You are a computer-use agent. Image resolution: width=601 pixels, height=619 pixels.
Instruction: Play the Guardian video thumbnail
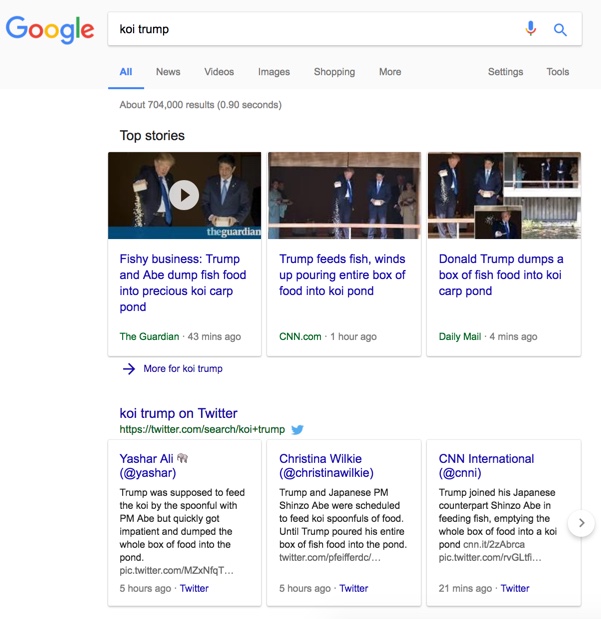pyautogui.click(x=184, y=195)
